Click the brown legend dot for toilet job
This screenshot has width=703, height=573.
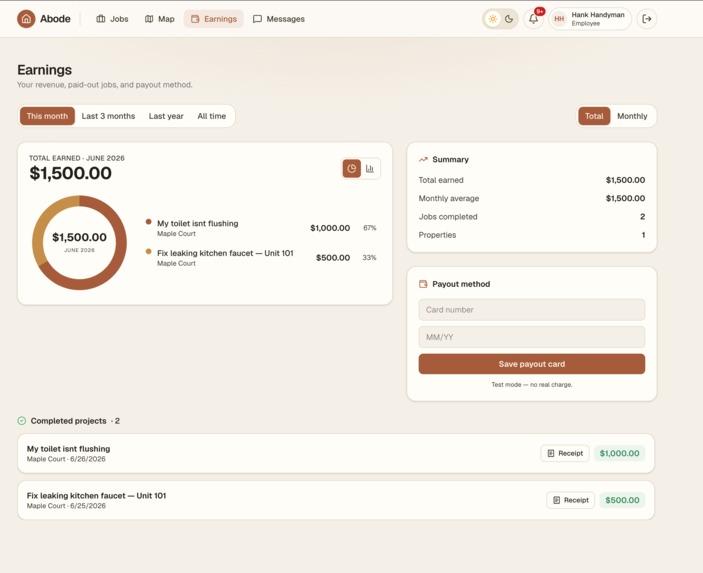point(148,221)
